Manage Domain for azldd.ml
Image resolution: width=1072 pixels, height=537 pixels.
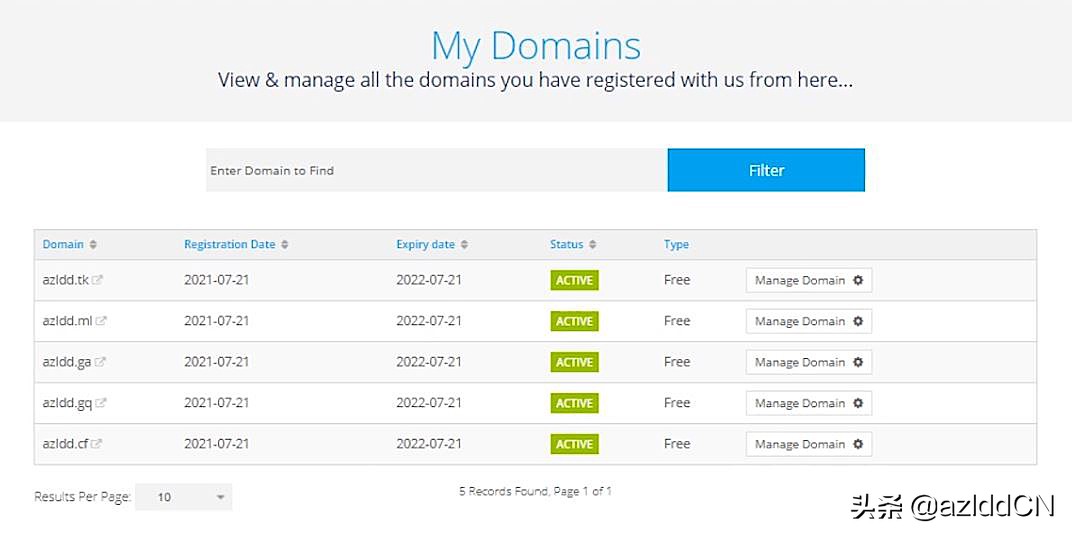(x=809, y=322)
